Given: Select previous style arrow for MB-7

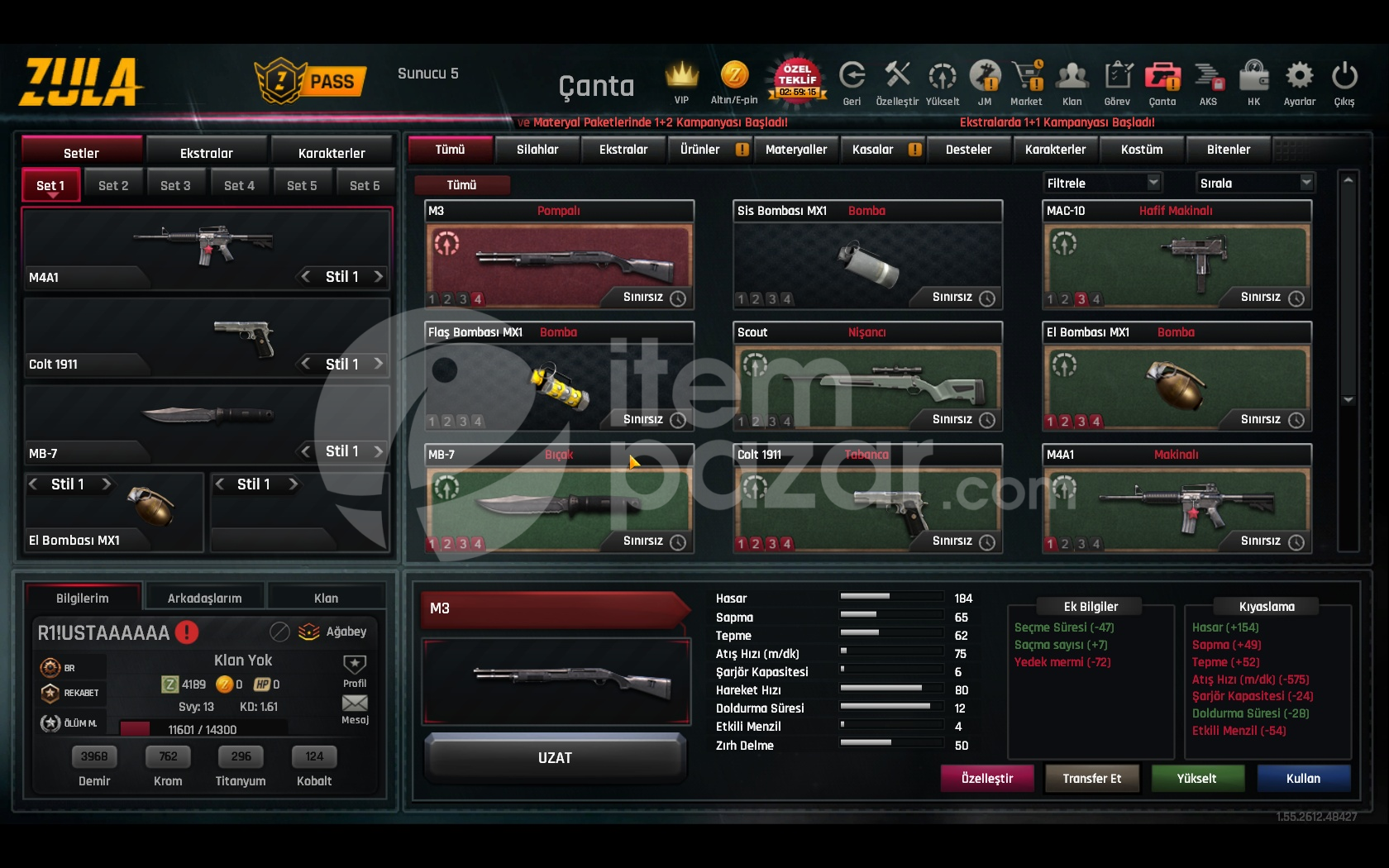Looking at the screenshot, I should coord(306,451).
